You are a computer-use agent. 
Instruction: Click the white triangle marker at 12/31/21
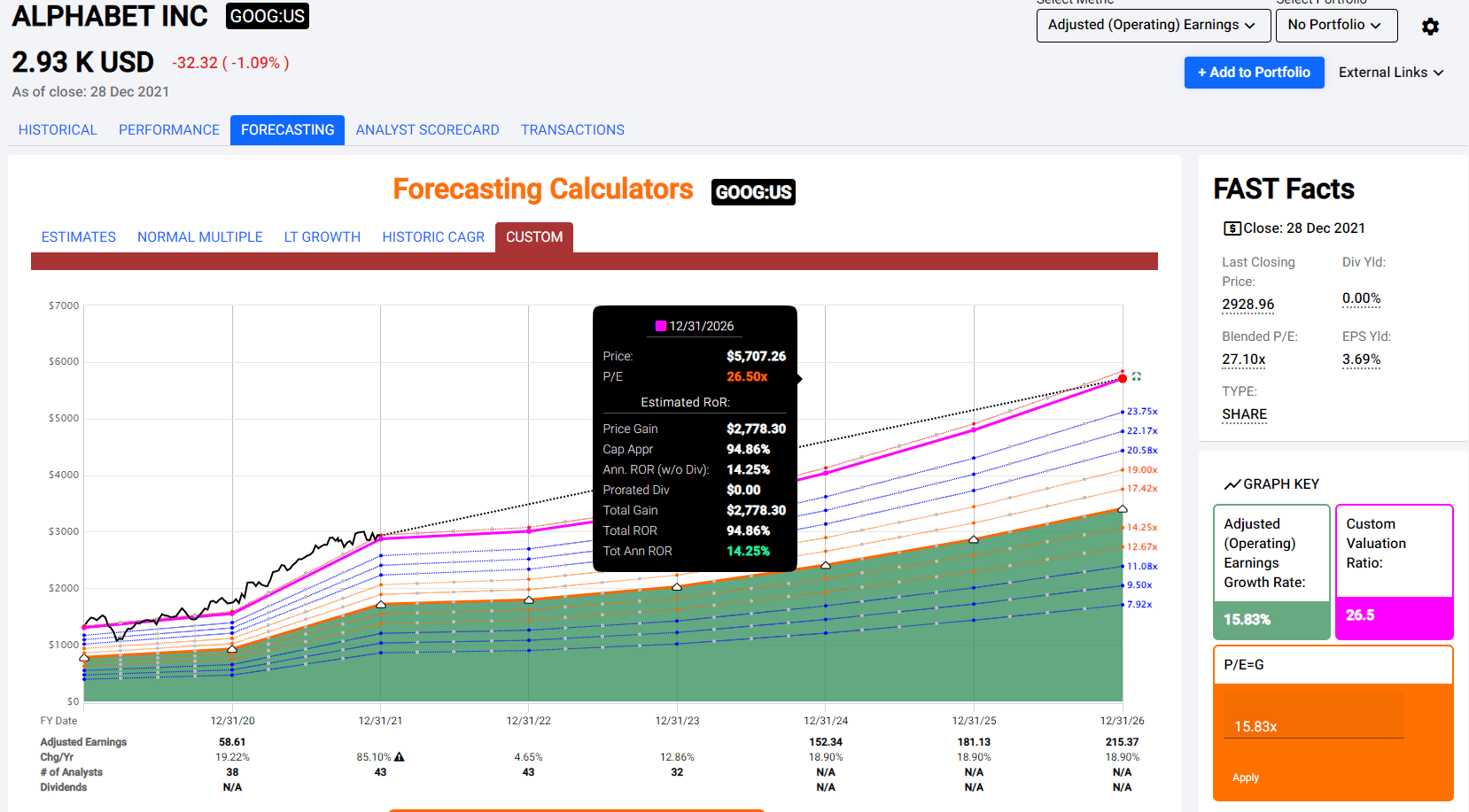tap(381, 604)
